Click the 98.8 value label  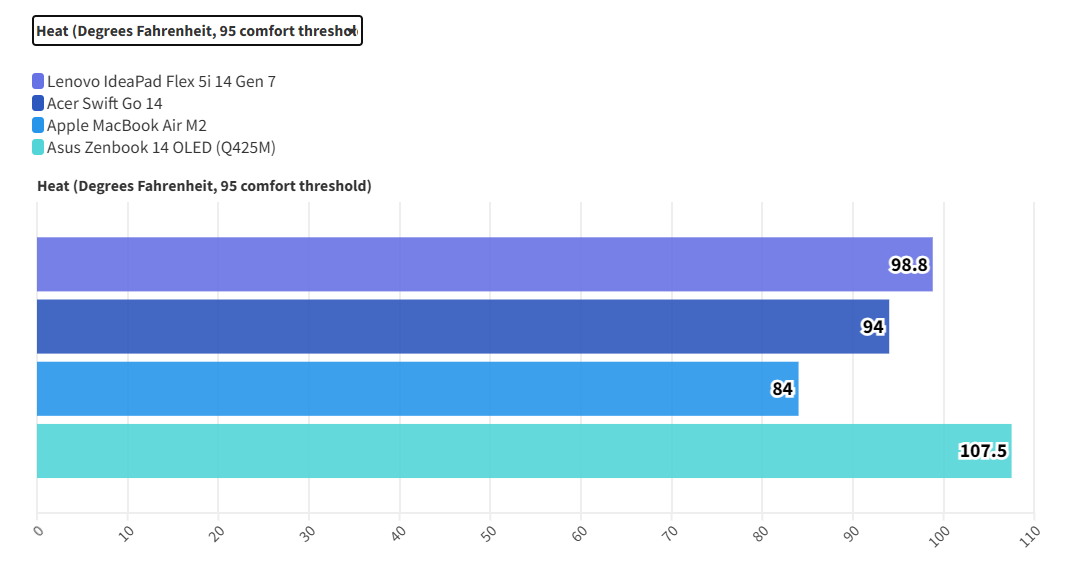click(909, 265)
